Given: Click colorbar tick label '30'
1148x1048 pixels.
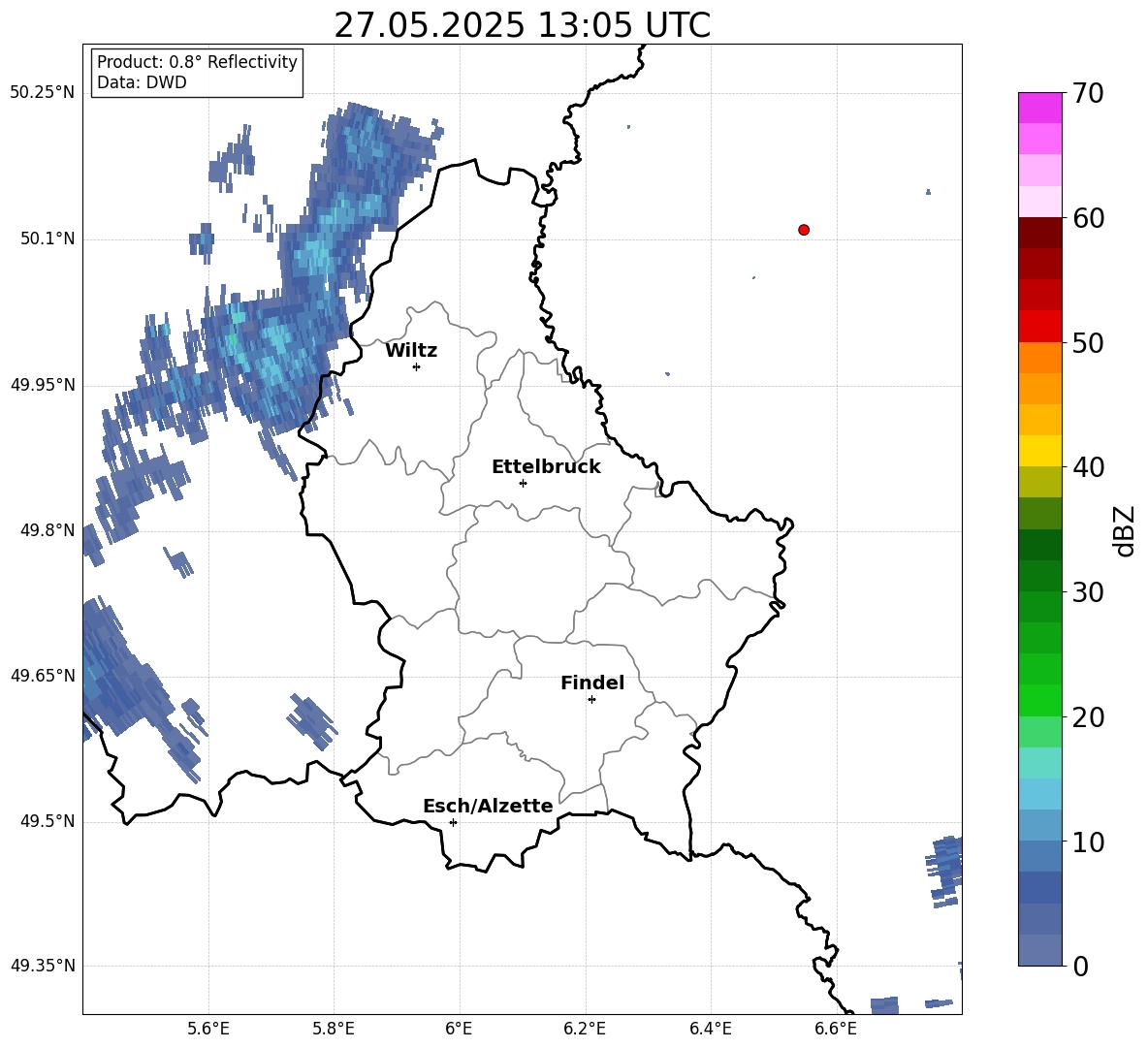Looking at the screenshot, I should click(x=1088, y=592).
